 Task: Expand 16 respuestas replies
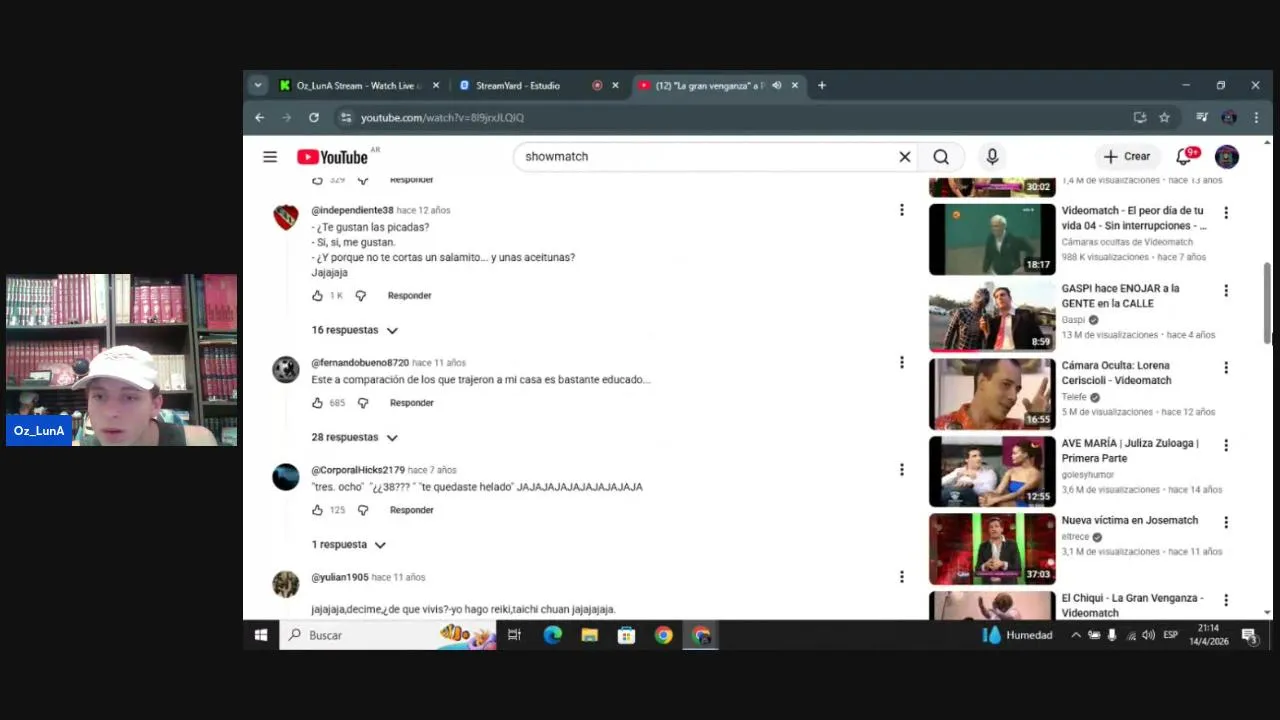(x=355, y=330)
